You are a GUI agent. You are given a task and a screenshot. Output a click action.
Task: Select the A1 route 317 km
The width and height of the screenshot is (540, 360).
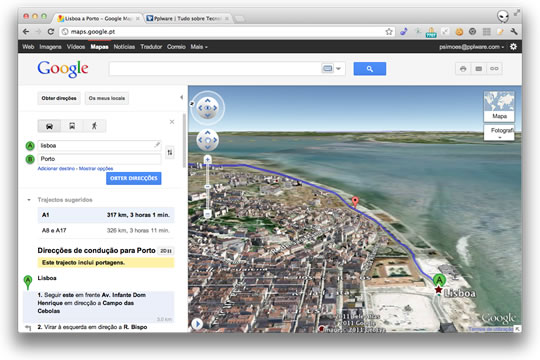pyautogui.click(x=106, y=215)
